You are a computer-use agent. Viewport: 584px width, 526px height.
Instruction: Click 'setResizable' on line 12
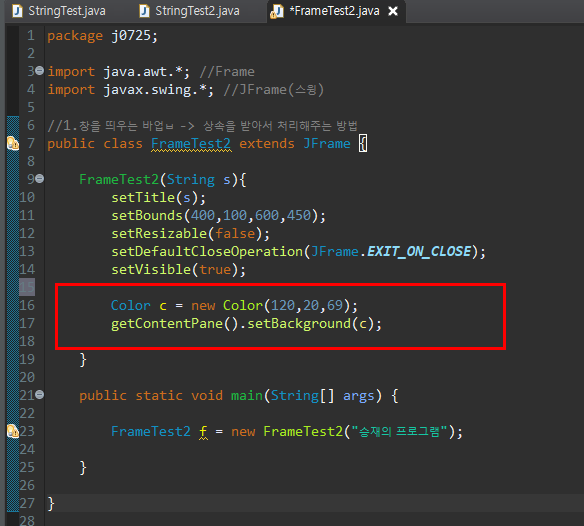[x=159, y=234]
